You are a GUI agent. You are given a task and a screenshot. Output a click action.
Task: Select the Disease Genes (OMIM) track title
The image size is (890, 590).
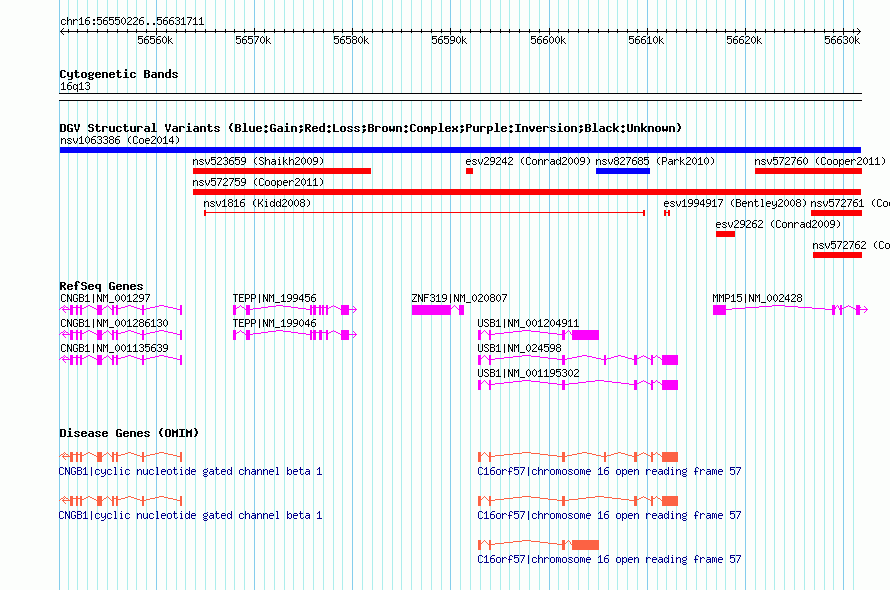129,433
